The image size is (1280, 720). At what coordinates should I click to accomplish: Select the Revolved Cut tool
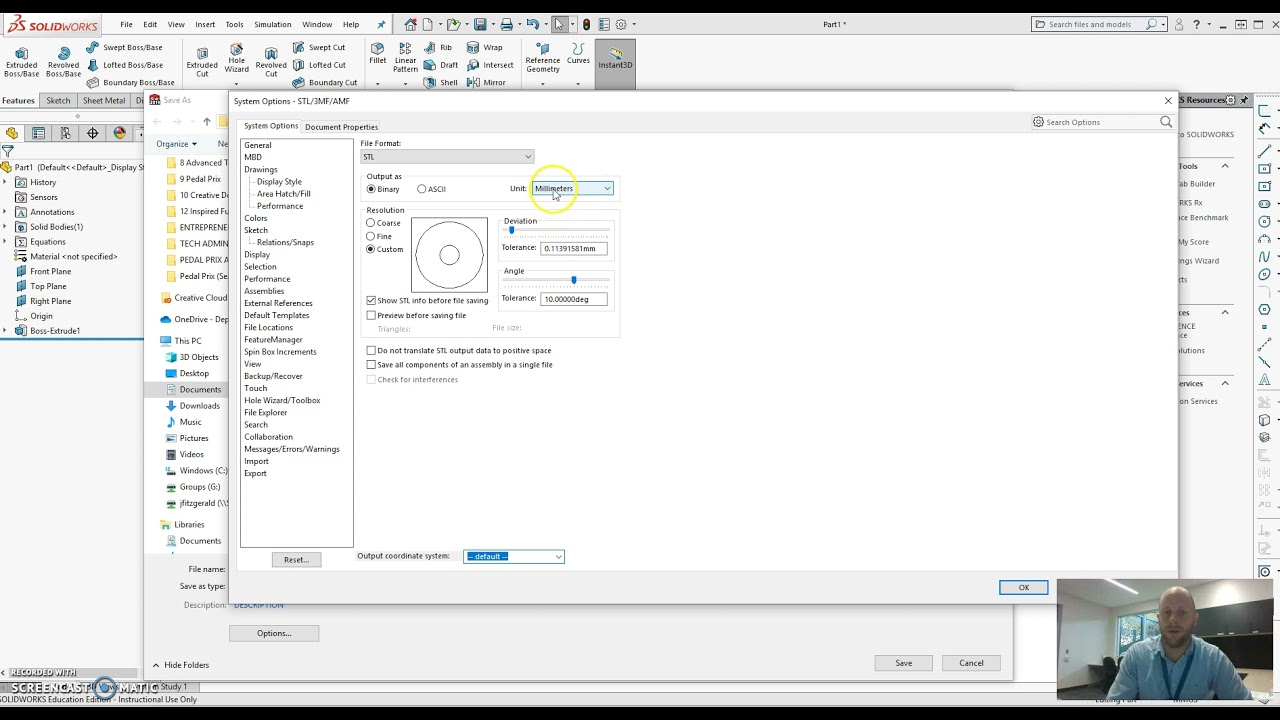(271, 60)
